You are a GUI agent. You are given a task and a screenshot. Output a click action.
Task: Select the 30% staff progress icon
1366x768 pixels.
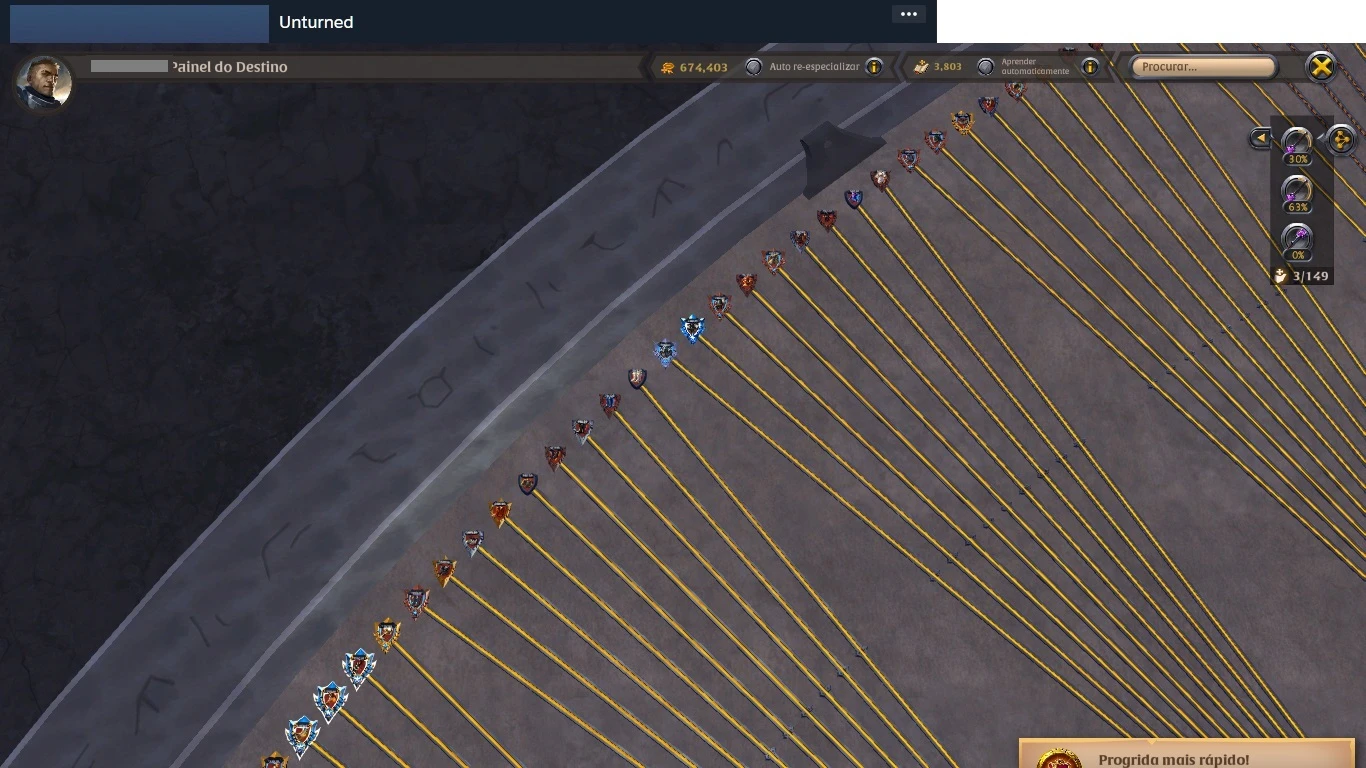tap(1297, 145)
